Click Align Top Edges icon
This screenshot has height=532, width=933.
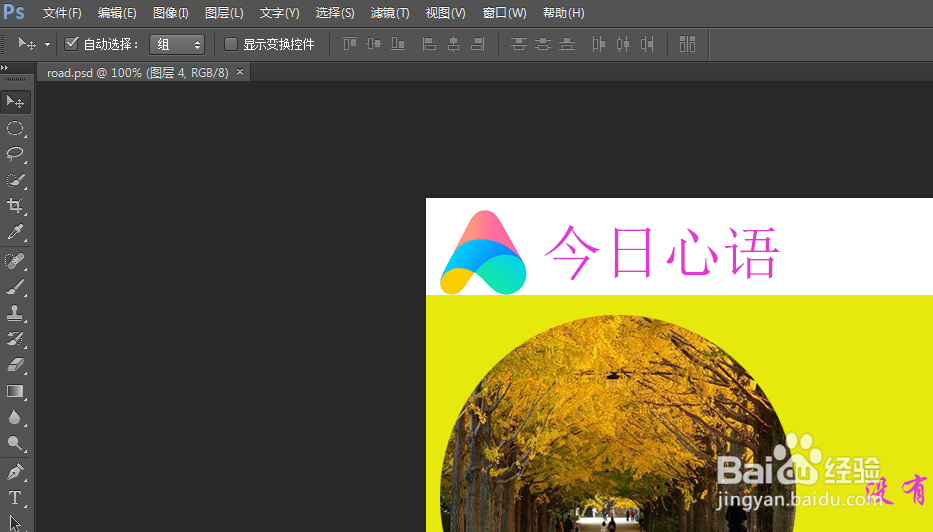[x=350, y=44]
